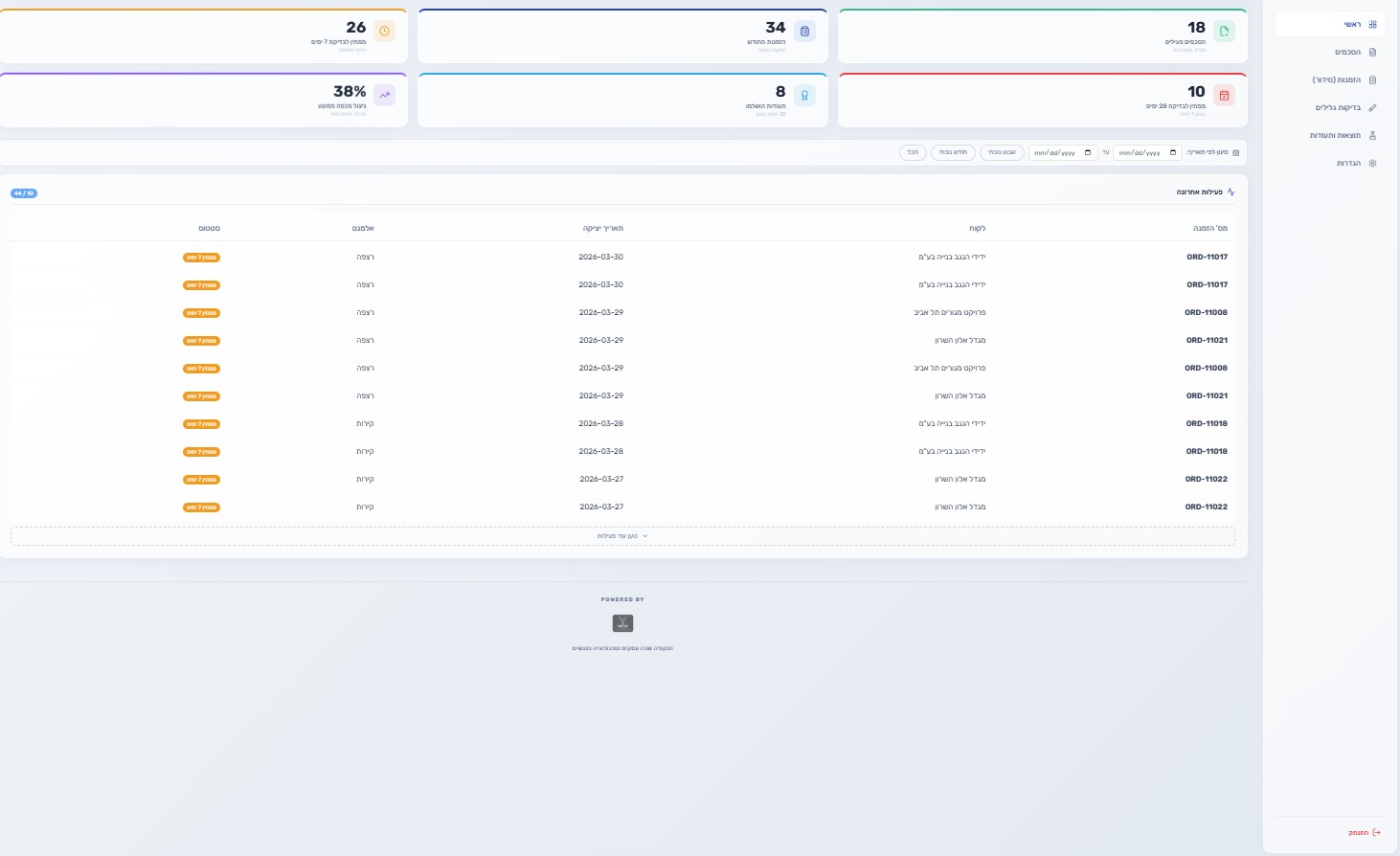
Task: Click the 38% value on ניצול מכסה card
Action: click(350, 92)
